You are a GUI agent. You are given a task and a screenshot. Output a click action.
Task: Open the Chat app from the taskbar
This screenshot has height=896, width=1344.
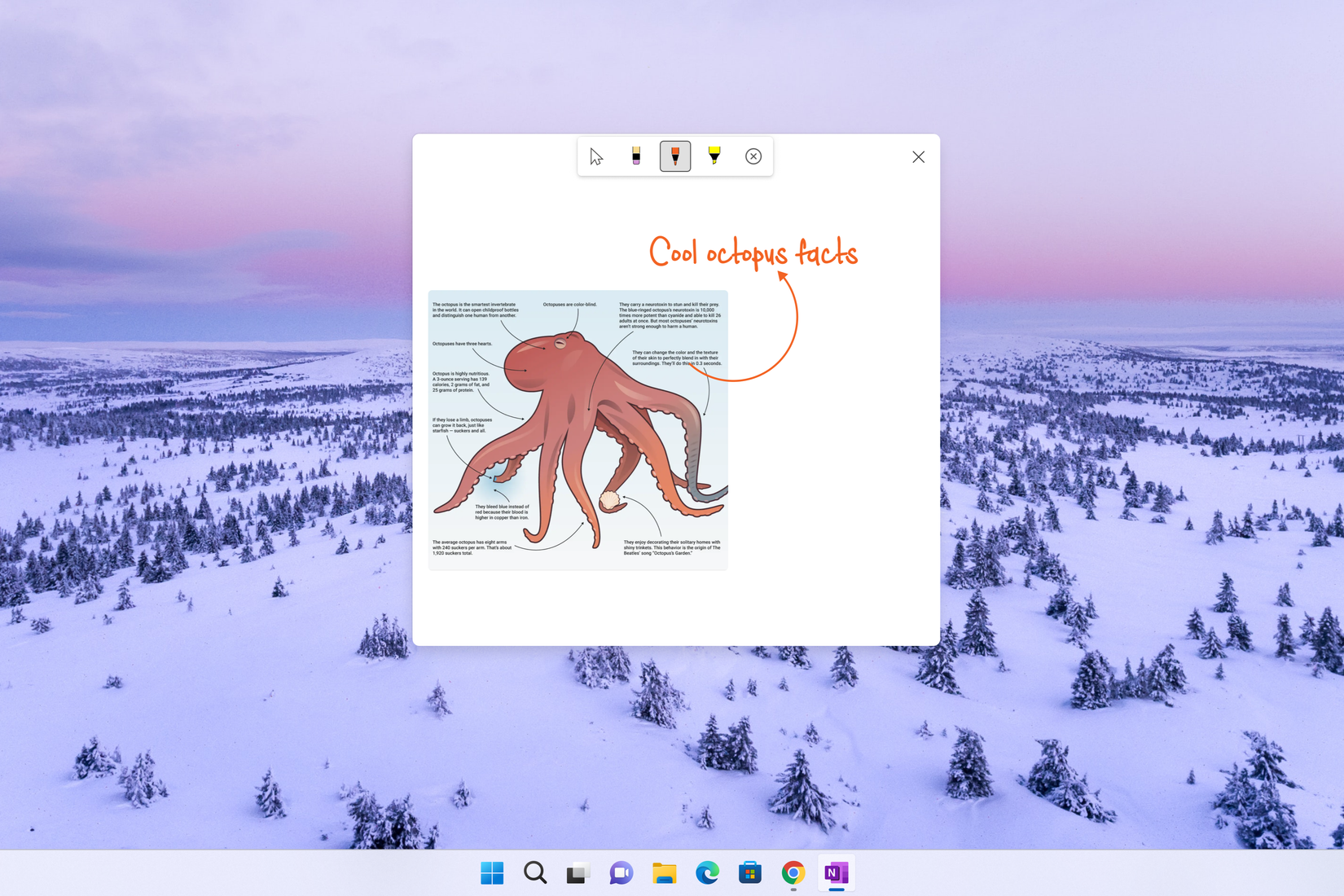(621, 873)
